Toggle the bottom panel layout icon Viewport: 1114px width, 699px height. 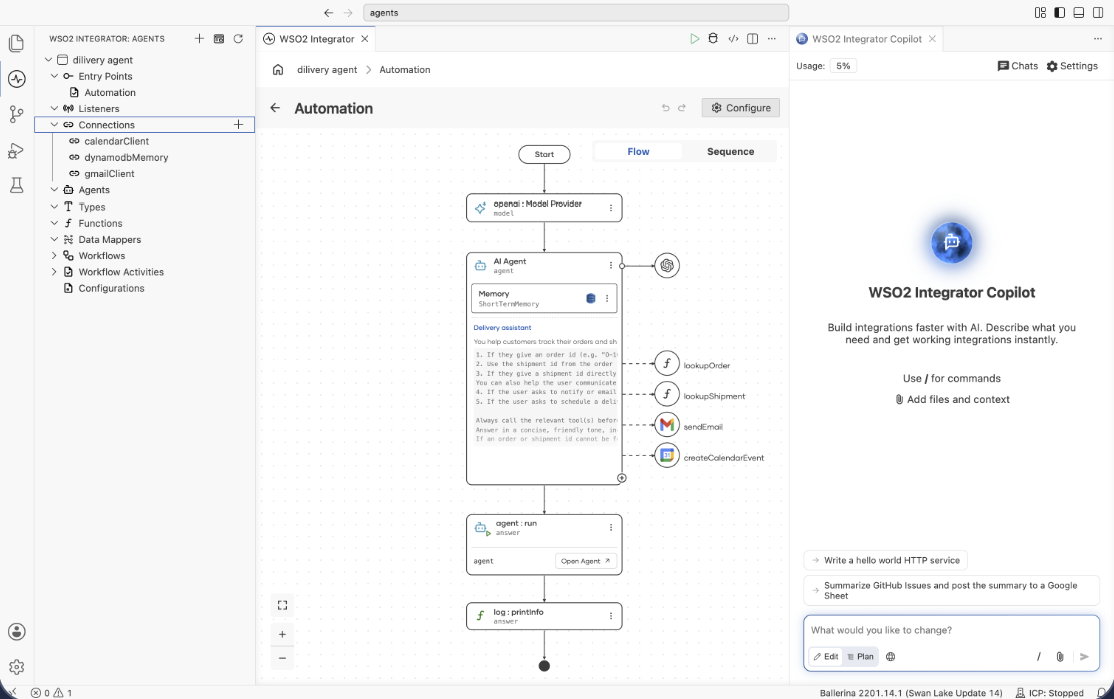pos(1078,13)
